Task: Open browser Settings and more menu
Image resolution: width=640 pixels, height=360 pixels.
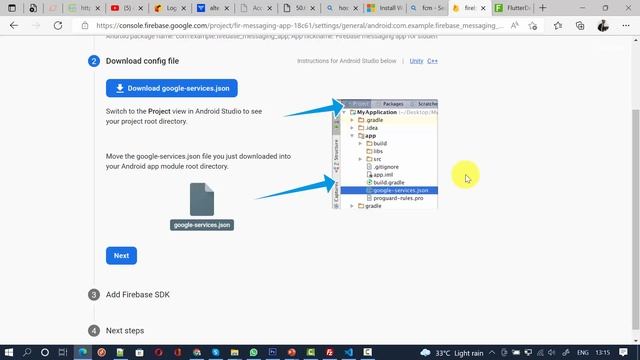Action: [x=626, y=25]
